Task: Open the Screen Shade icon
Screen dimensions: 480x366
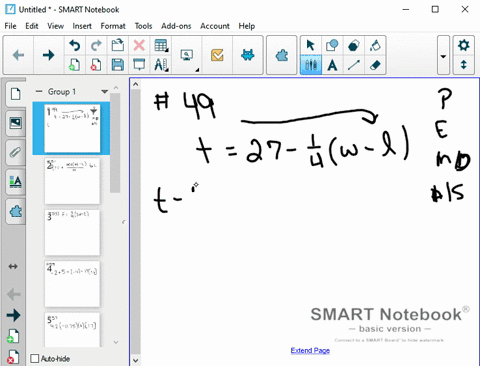Action: 139,65
